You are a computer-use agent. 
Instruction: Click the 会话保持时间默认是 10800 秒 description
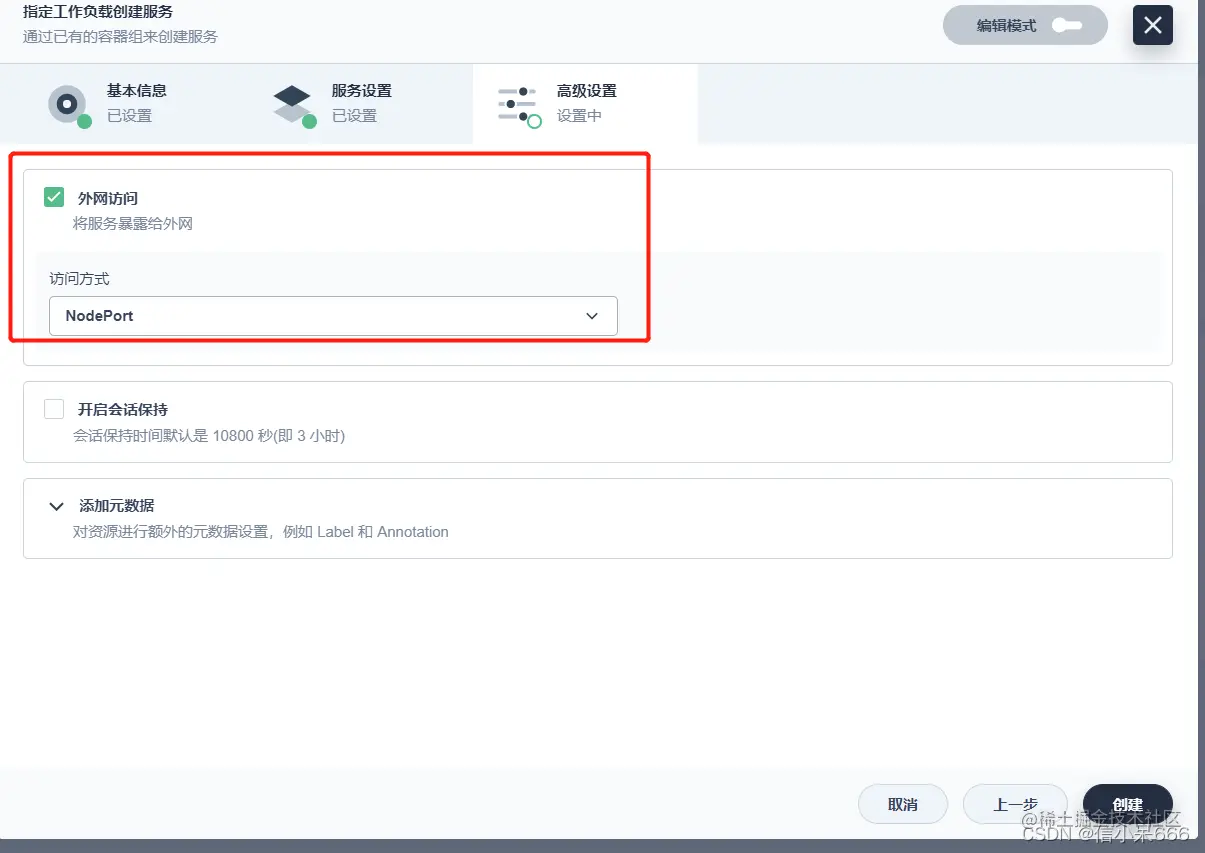click(209, 436)
